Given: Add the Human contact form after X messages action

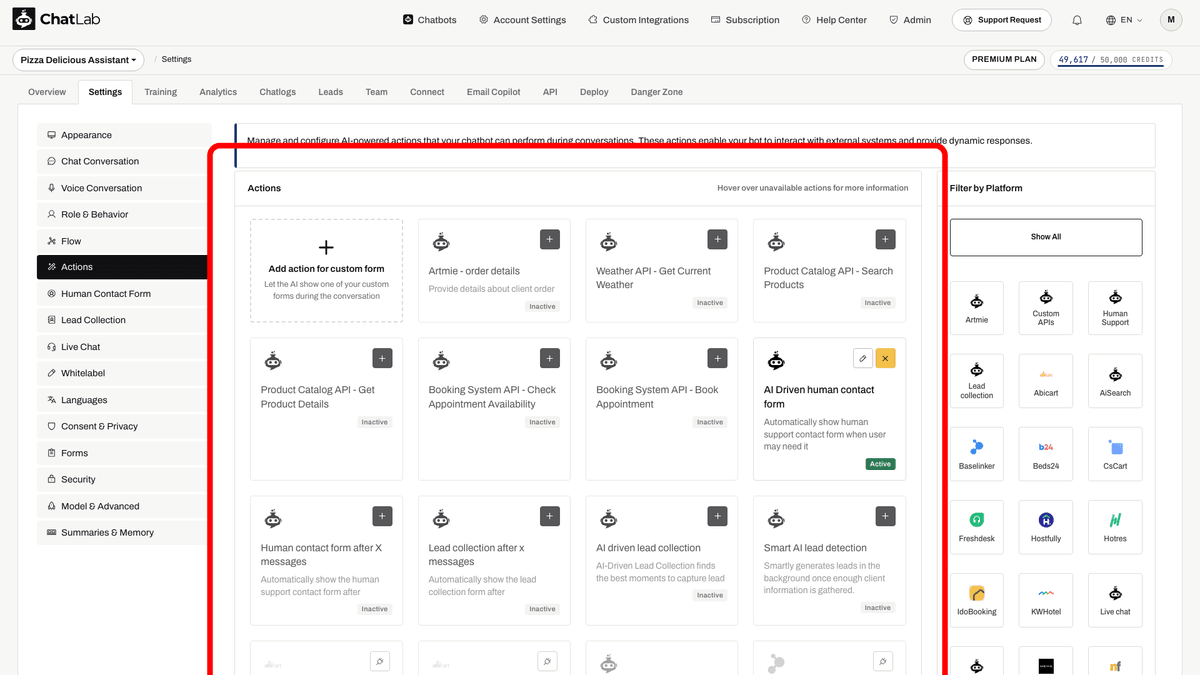Looking at the screenshot, I should [x=382, y=516].
